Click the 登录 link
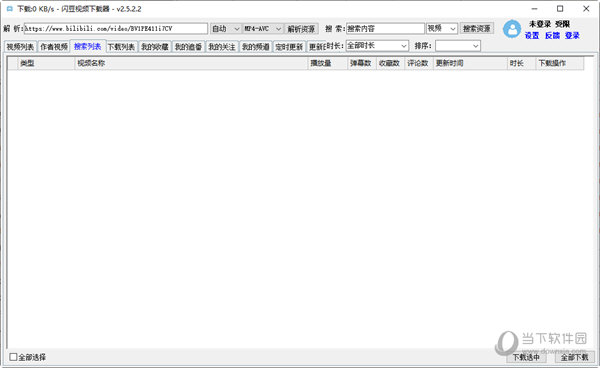 pos(572,36)
